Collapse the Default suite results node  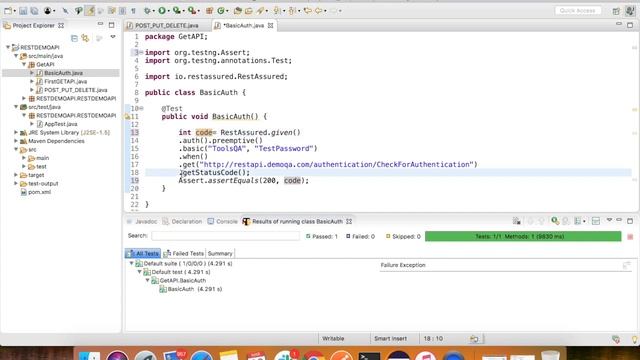(131, 264)
